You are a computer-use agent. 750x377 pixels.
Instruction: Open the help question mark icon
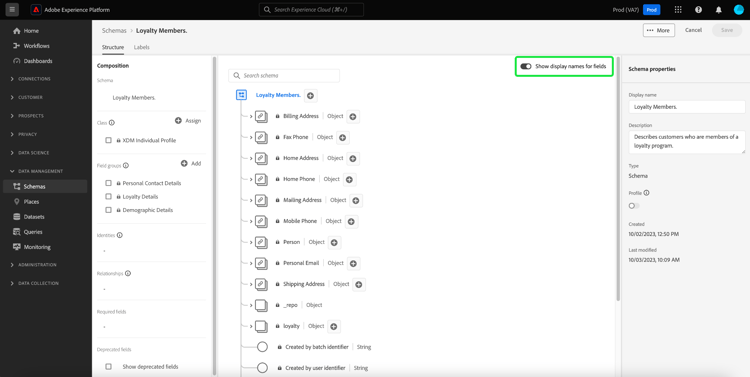pyautogui.click(x=698, y=10)
